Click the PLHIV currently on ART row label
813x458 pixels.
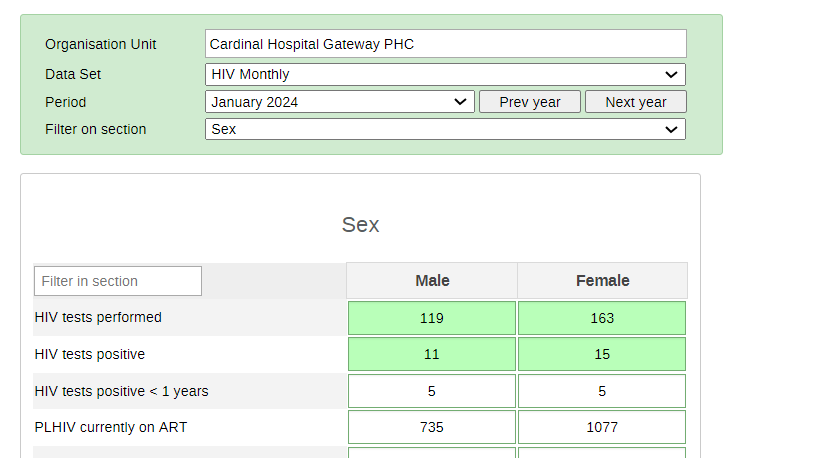pyautogui.click(x=110, y=427)
